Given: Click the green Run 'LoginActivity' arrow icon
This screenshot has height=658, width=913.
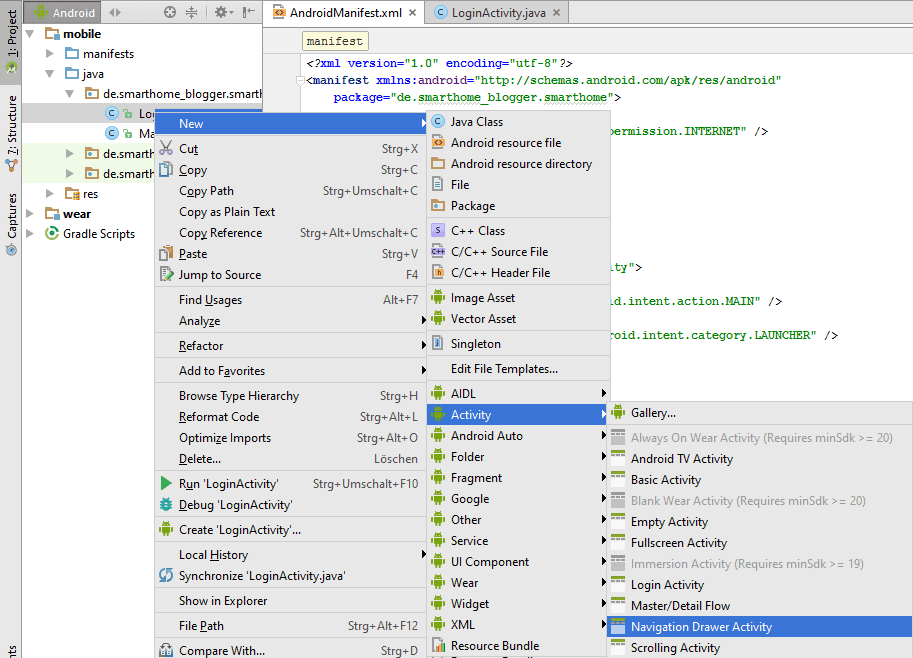Looking at the screenshot, I should coord(166,483).
